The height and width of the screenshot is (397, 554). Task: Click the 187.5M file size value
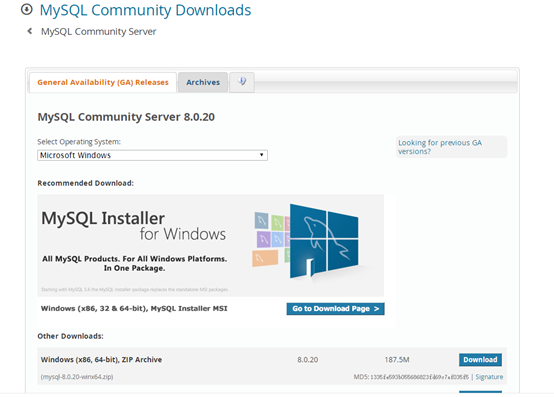397,360
